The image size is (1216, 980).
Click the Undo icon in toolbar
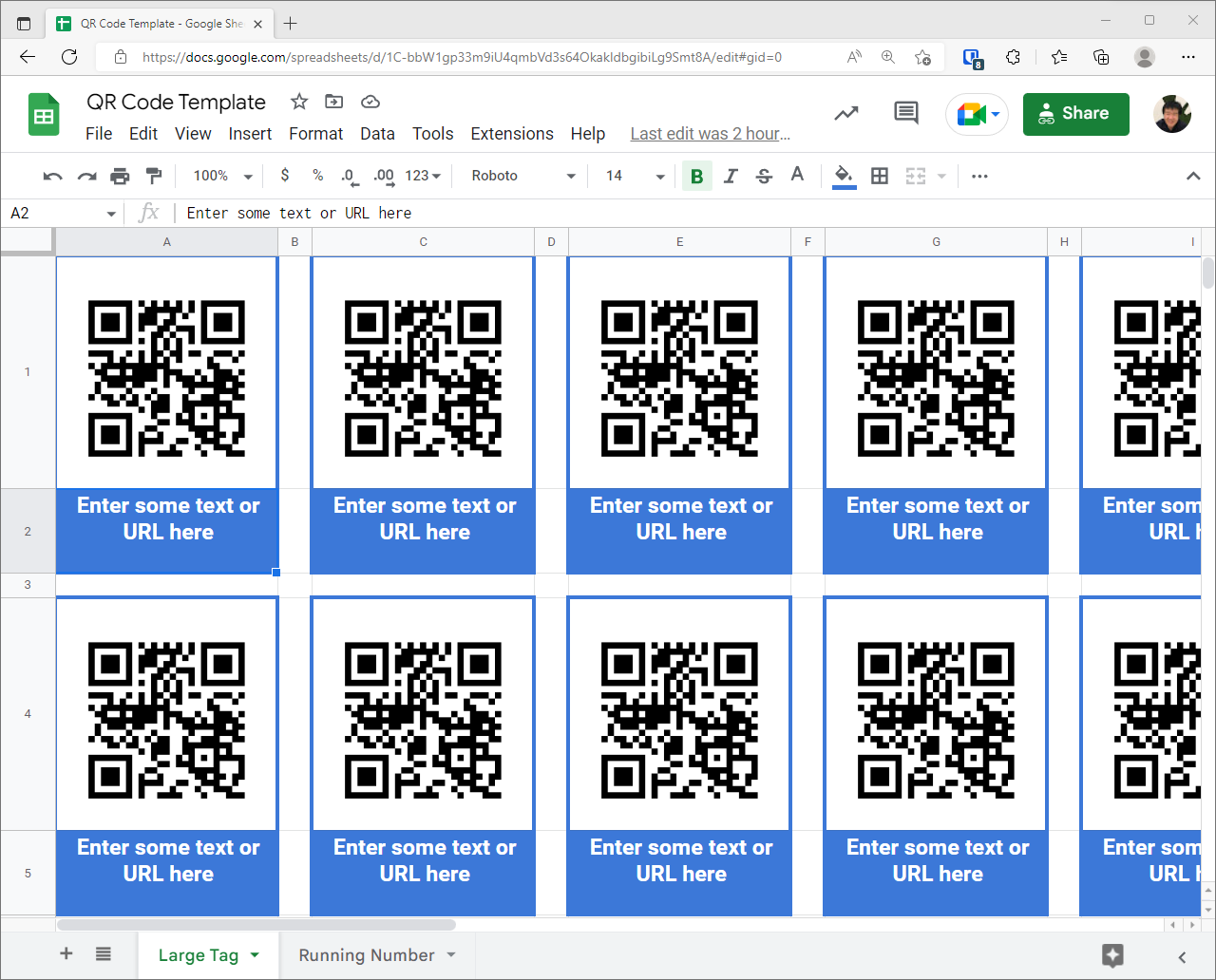coord(53,176)
